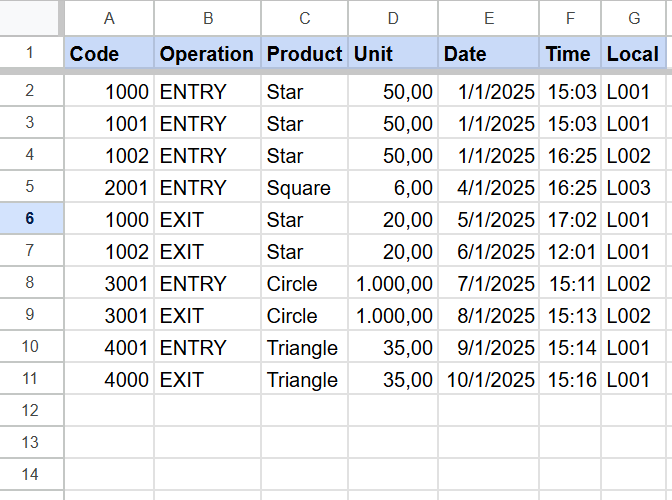Select the cell showing time 17:02

pyautogui.click(x=571, y=220)
